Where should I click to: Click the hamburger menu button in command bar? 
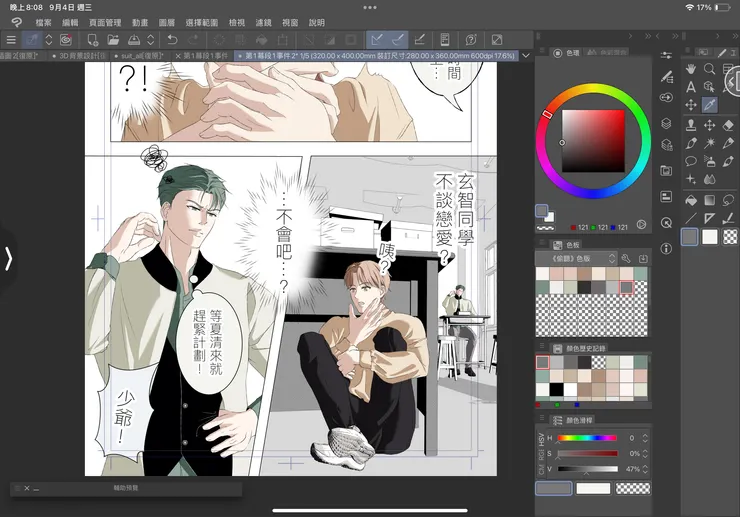pos(11,39)
